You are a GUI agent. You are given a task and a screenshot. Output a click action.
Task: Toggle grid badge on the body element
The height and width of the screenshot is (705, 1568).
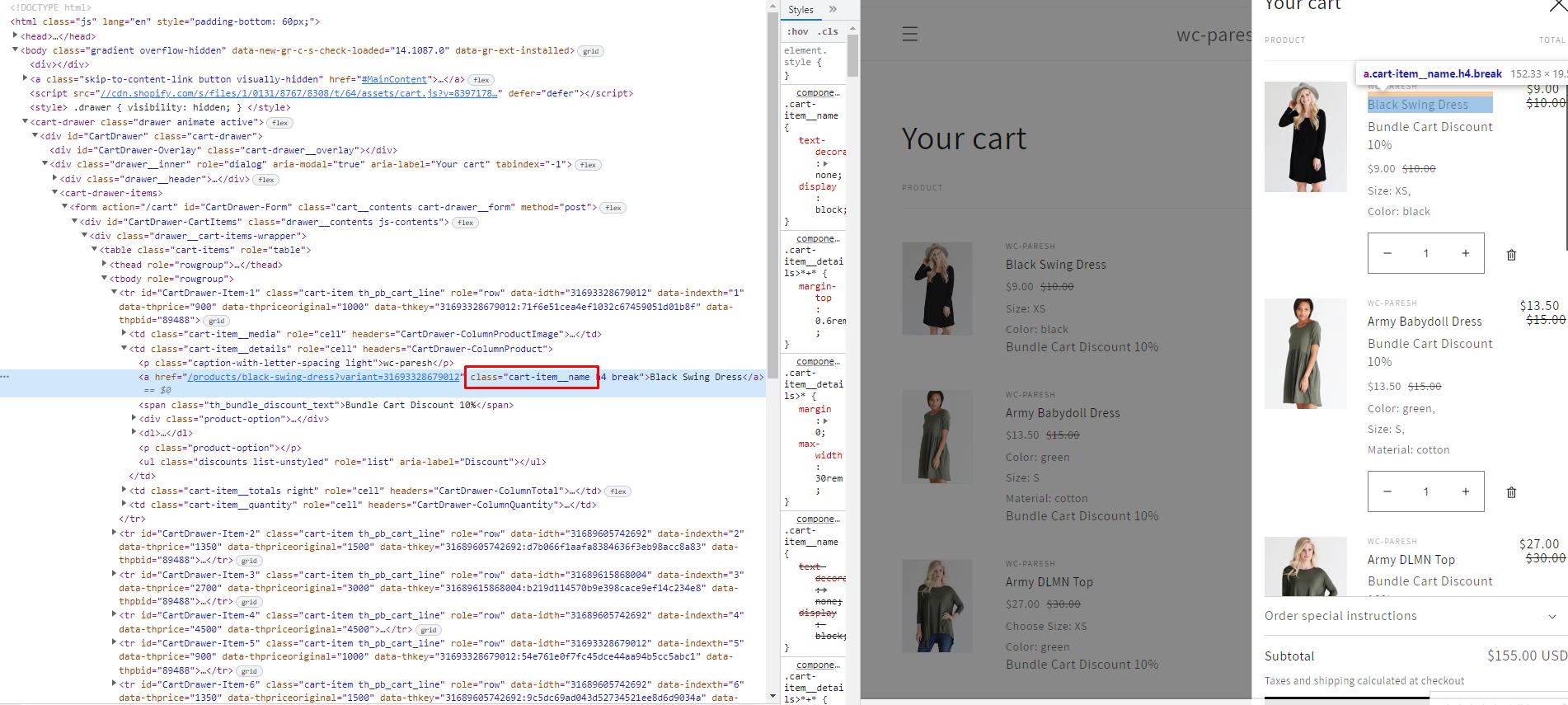point(591,51)
